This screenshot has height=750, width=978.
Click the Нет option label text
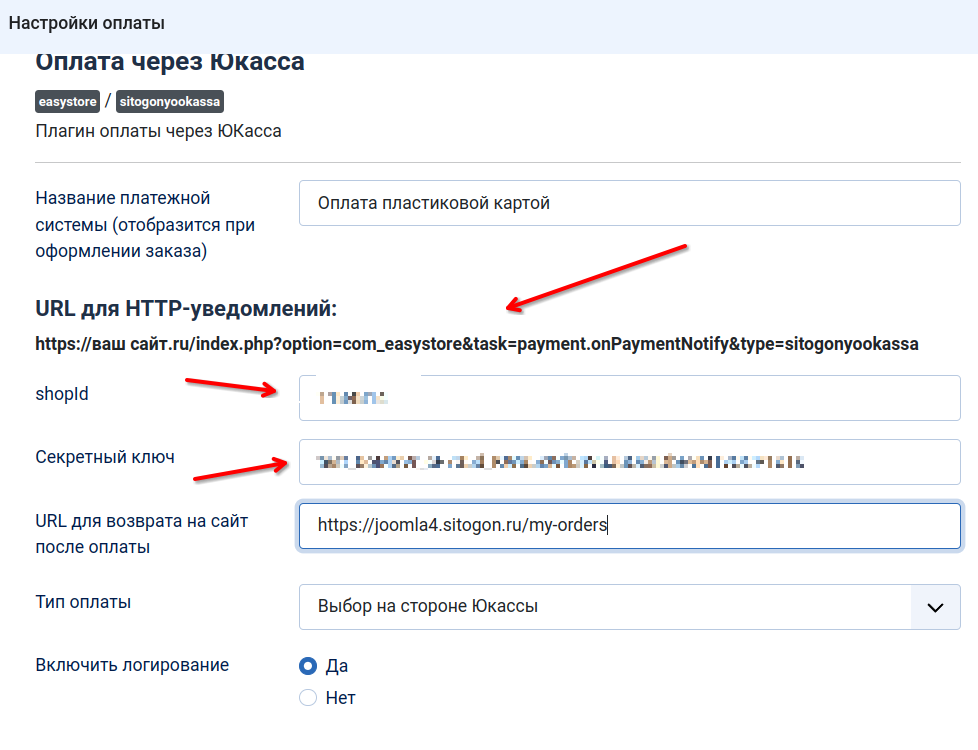click(341, 698)
